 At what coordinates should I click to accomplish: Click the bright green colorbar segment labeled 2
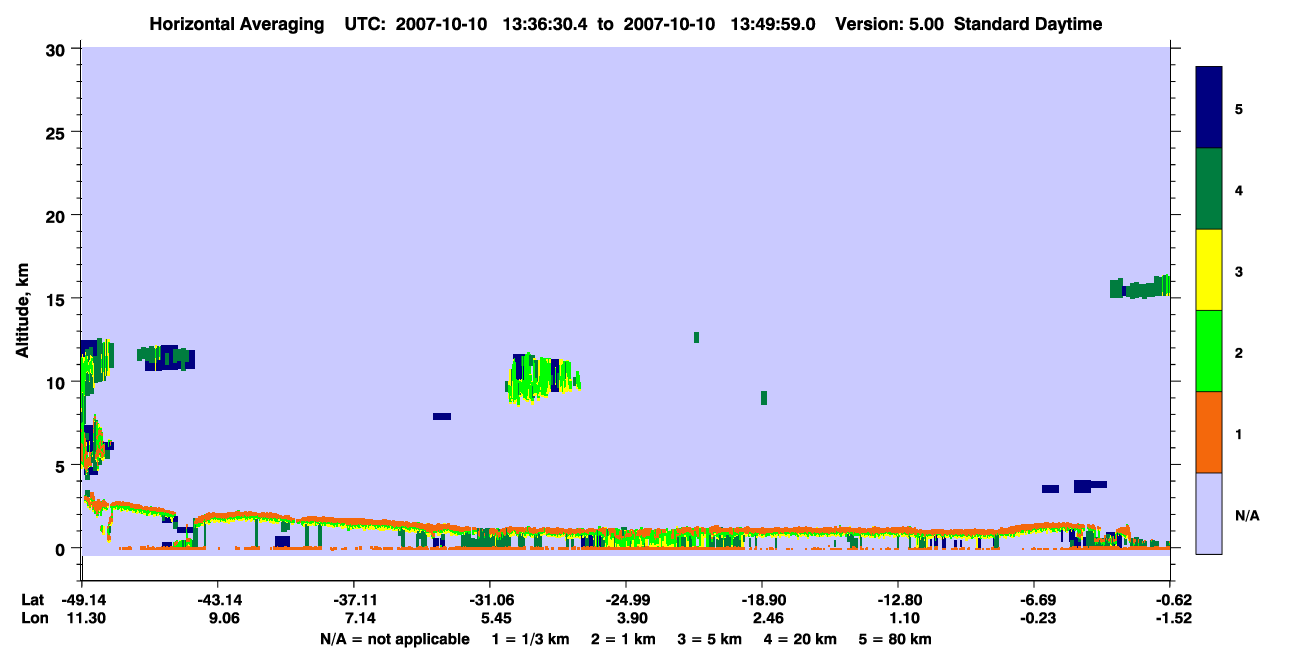tap(1209, 351)
